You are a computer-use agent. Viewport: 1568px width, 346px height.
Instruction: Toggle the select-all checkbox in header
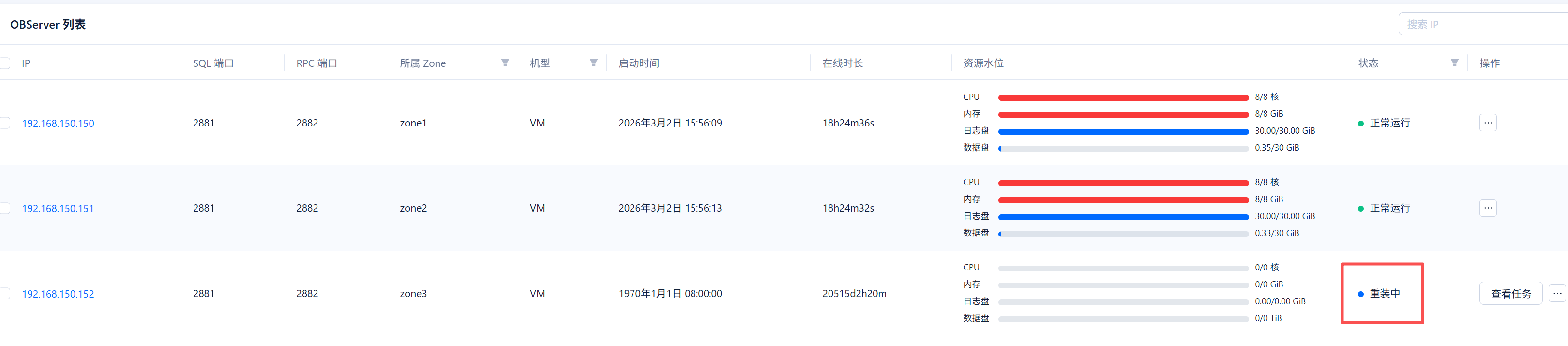coord(5,63)
